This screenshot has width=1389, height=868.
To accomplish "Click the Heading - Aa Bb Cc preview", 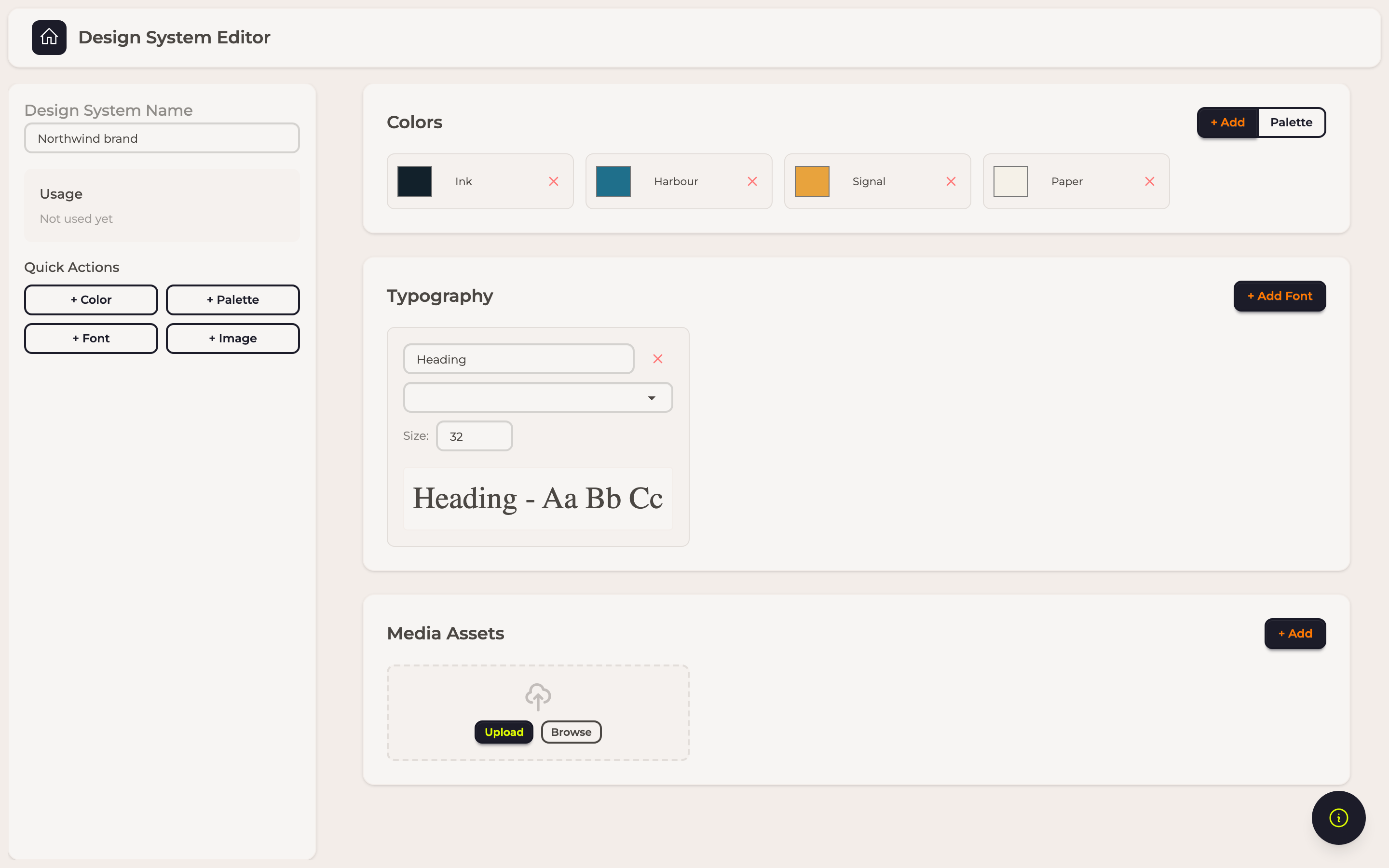I will (538, 498).
